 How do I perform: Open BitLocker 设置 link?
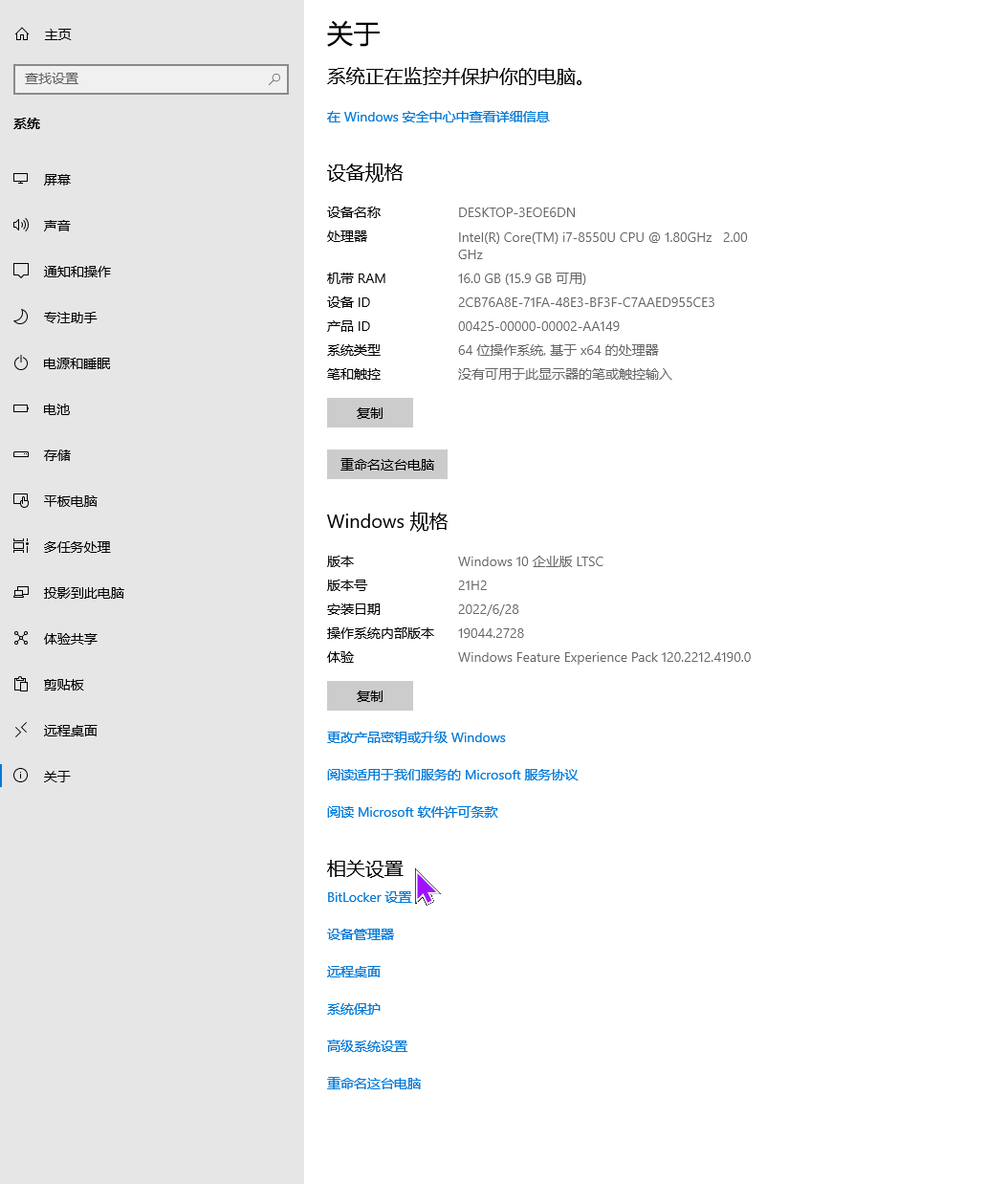pos(369,897)
